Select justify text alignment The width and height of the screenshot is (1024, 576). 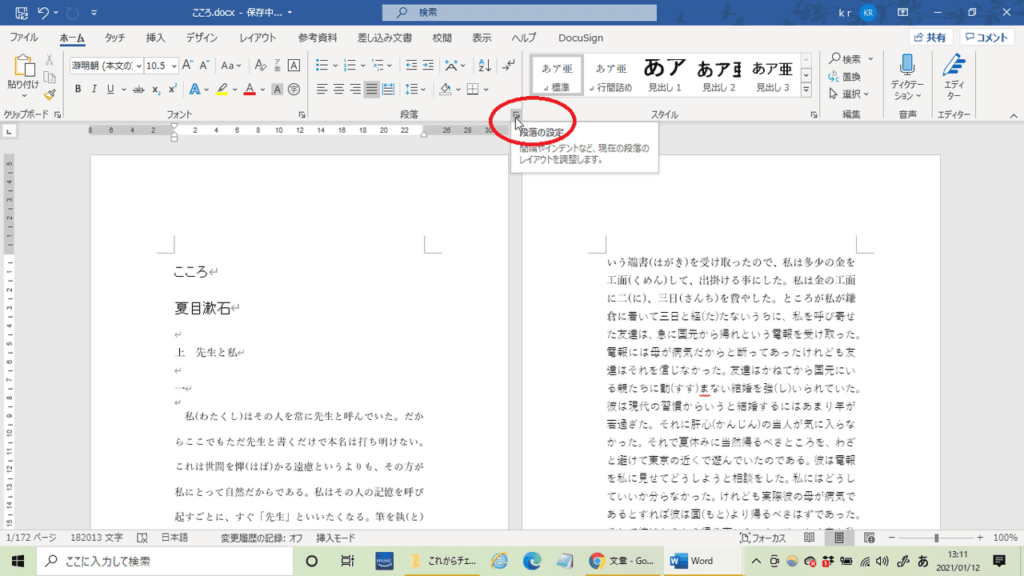[371, 89]
